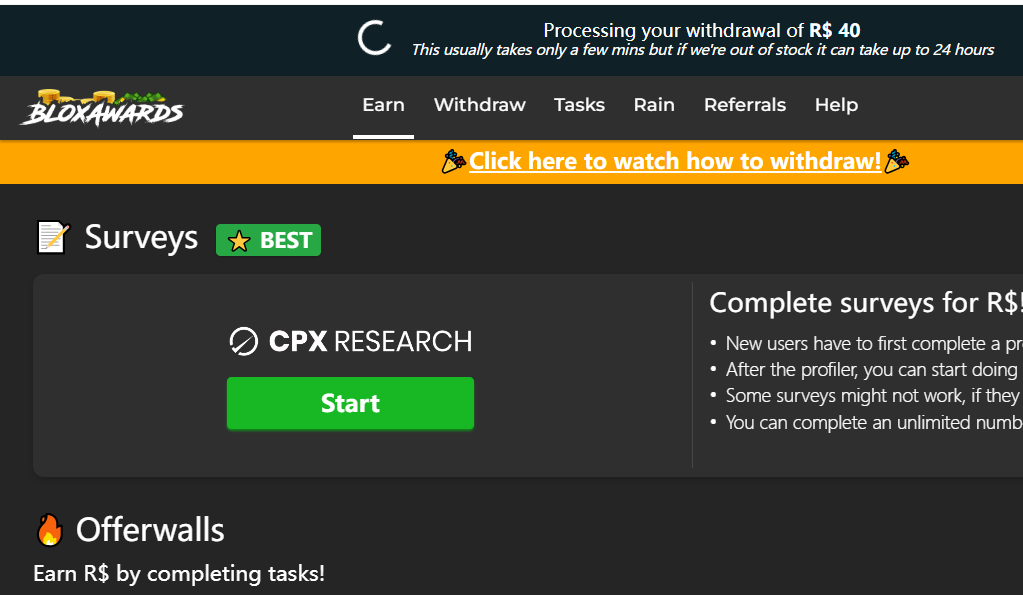This screenshot has width=1023, height=595.
Task: Click the star BEST badge
Action: [268, 240]
